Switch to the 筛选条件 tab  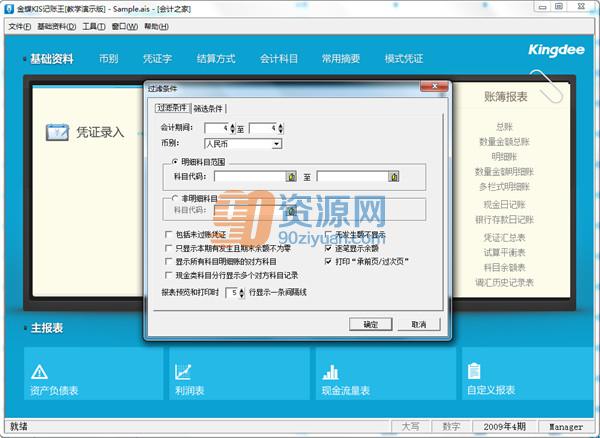pyautogui.click(x=208, y=109)
